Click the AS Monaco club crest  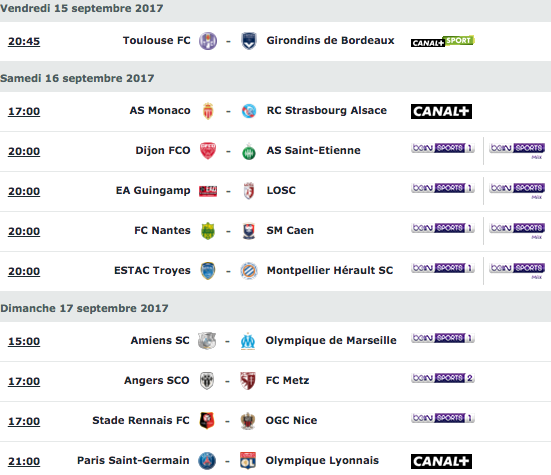(208, 111)
